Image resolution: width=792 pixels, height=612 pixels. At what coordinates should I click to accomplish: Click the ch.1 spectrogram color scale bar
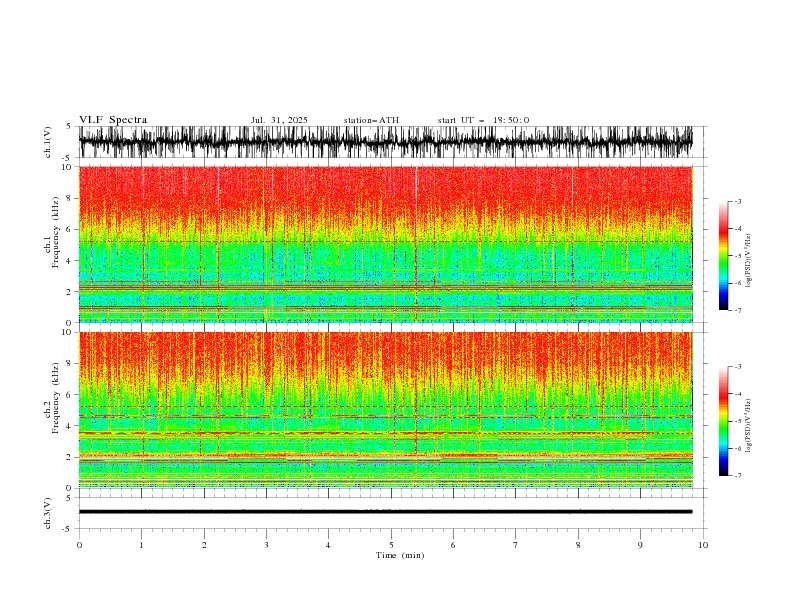(723, 255)
